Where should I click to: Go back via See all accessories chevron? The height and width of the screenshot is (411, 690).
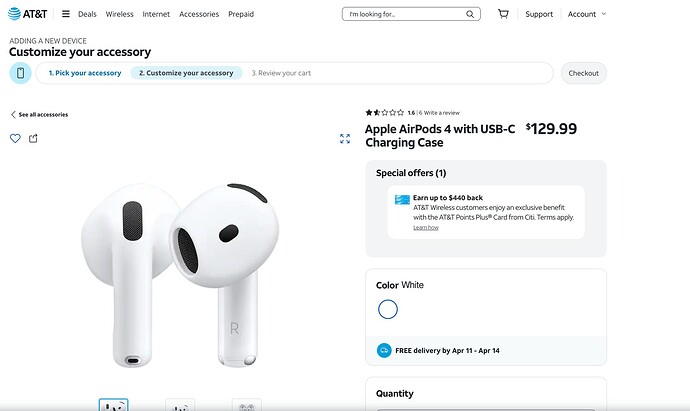pyautogui.click(x=13, y=115)
